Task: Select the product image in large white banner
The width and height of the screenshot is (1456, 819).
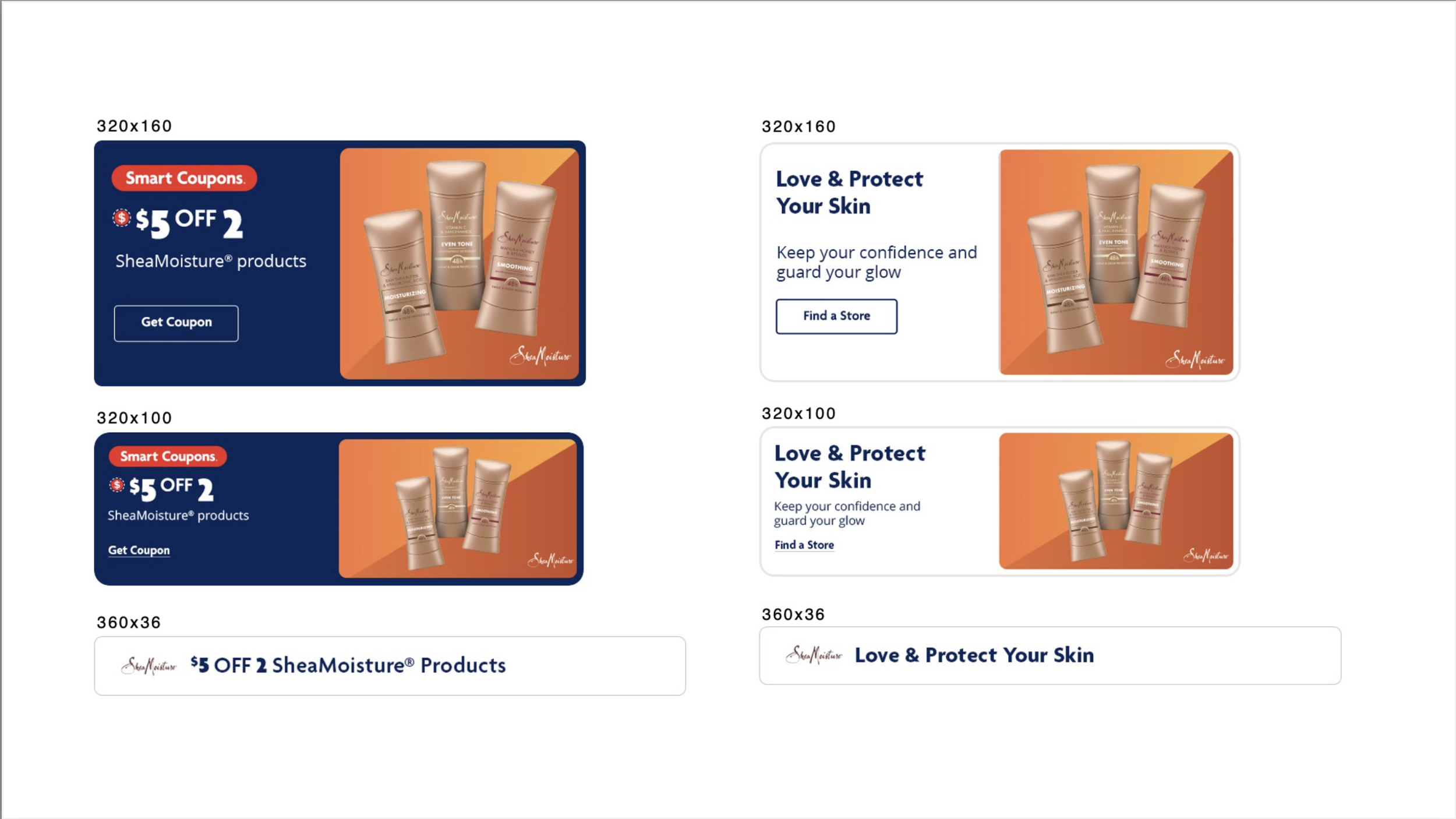Action: pyautogui.click(x=1116, y=262)
